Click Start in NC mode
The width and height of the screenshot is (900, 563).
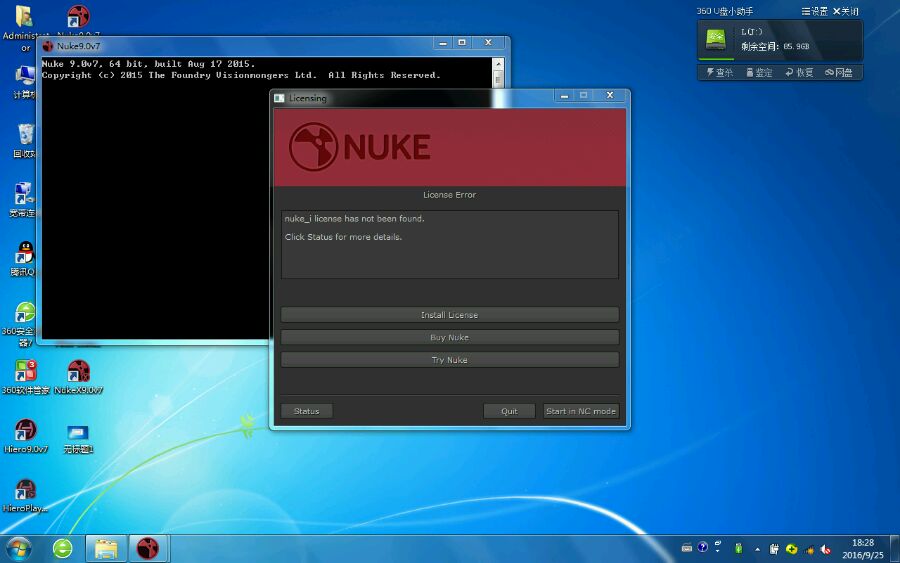581,411
